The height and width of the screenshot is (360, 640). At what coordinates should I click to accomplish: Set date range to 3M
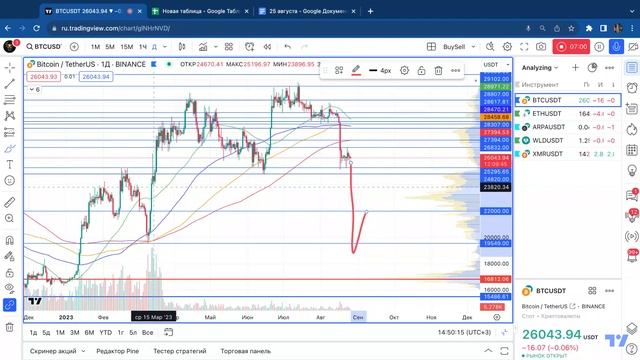pyautogui.click(x=74, y=333)
